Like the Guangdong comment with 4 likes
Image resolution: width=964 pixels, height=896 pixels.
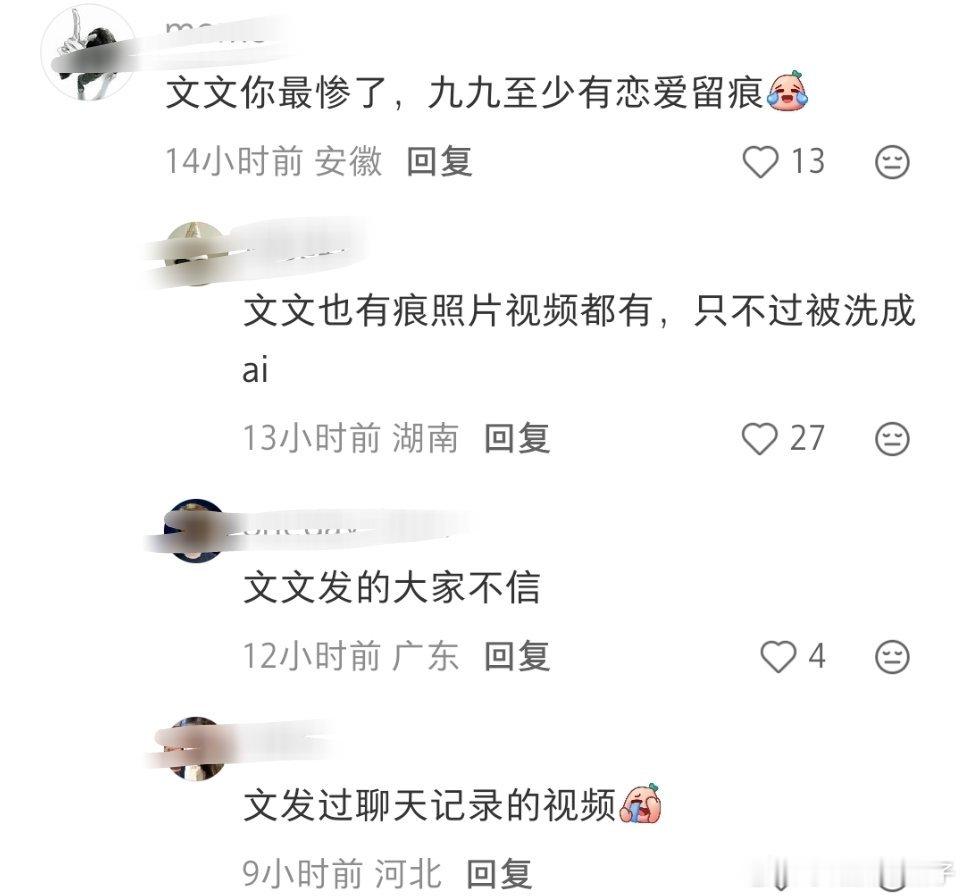click(778, 656)
